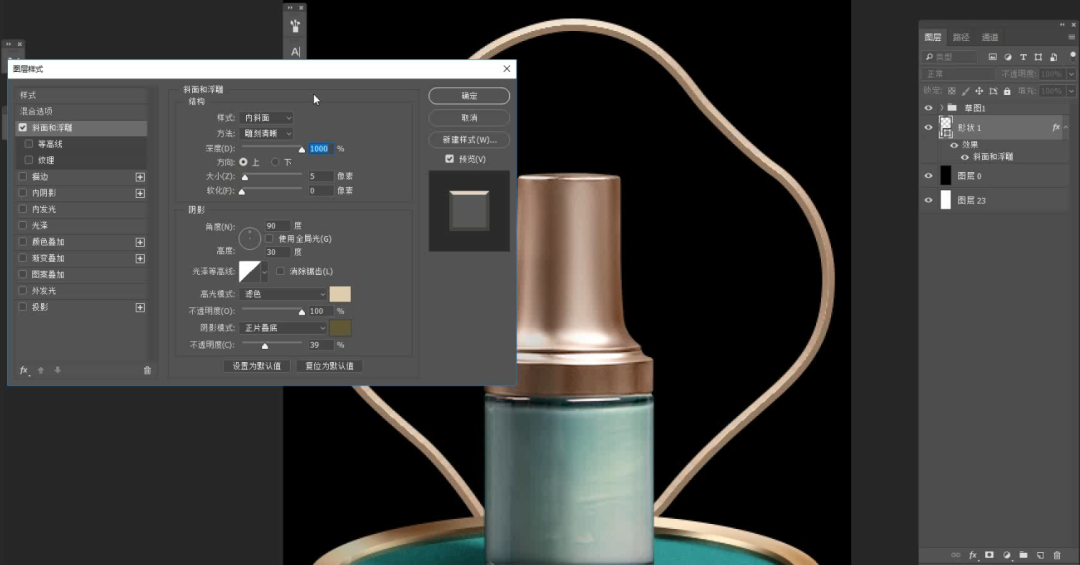Click the 大小 size input field

(320, 176)
